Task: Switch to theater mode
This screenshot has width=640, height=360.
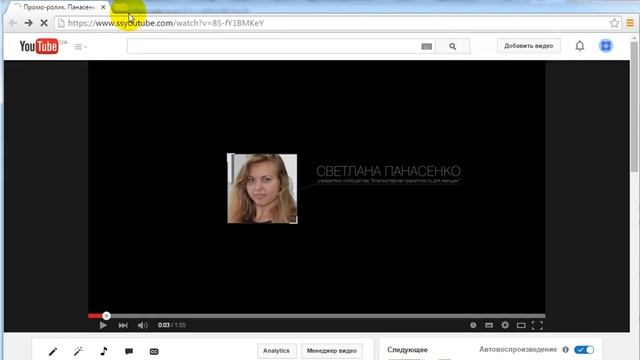Action: click(x=521, y=325)
